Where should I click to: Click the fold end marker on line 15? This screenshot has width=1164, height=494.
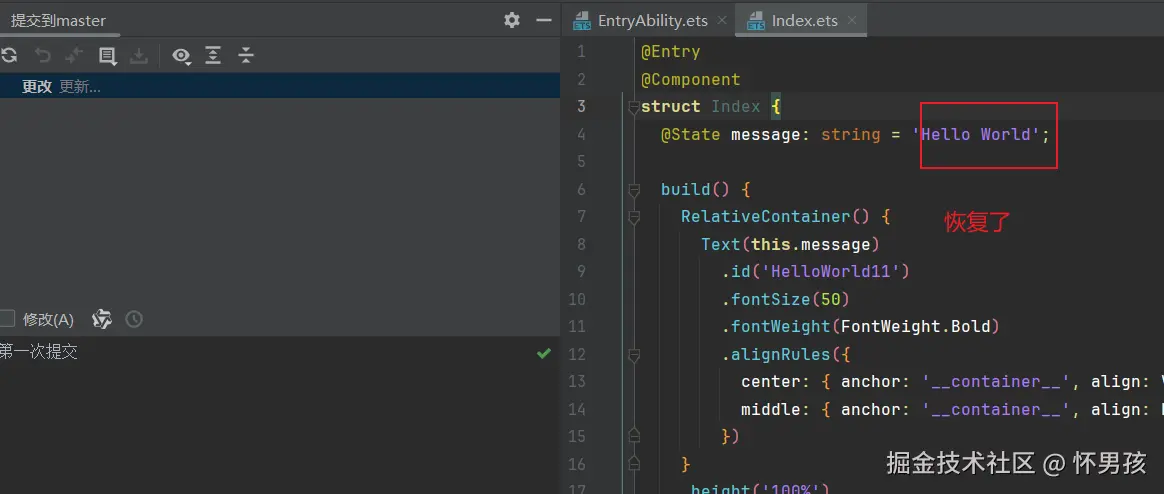tap(633, 435)
